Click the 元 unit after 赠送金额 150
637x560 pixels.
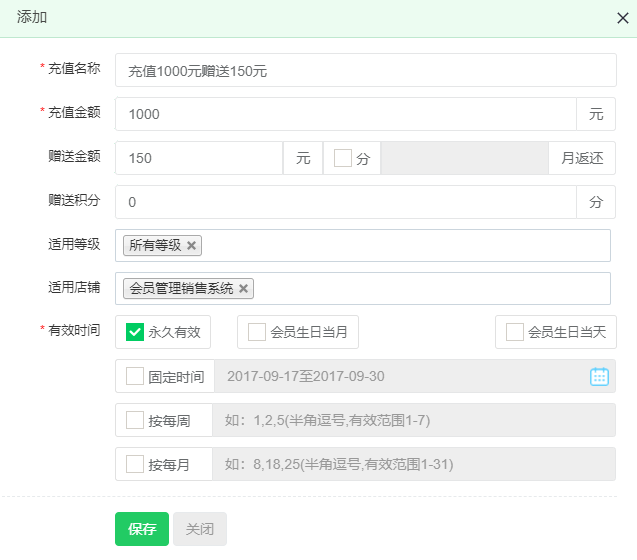pyautogui.click(x=303, y=158)
